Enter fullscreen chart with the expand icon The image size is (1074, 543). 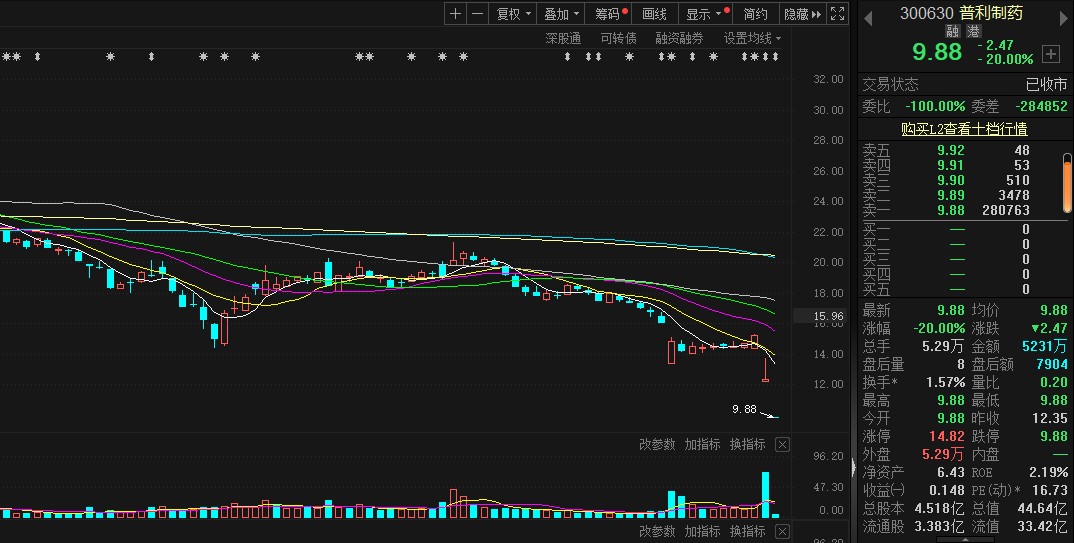[x=838, y=14]
